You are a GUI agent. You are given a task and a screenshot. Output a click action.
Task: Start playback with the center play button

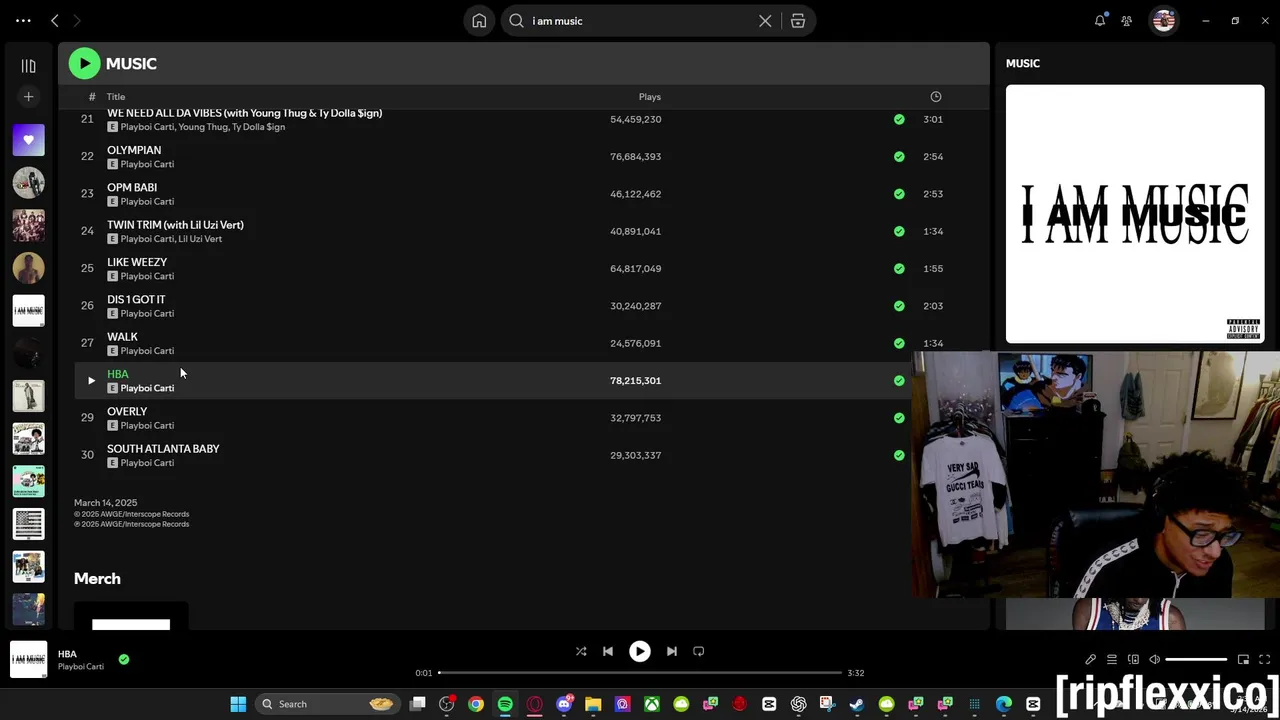639,652
